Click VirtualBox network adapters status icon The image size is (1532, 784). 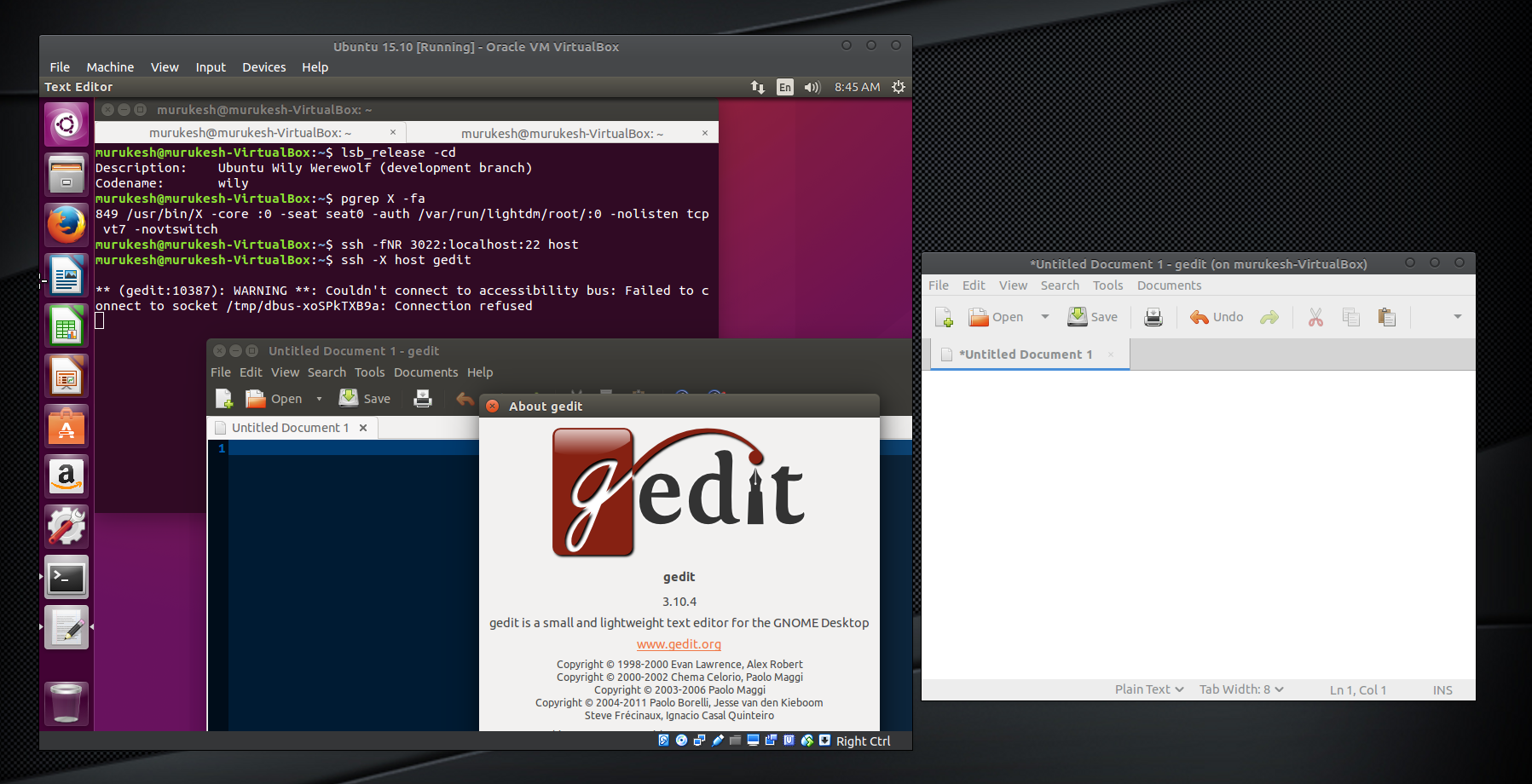pos(699,741)
